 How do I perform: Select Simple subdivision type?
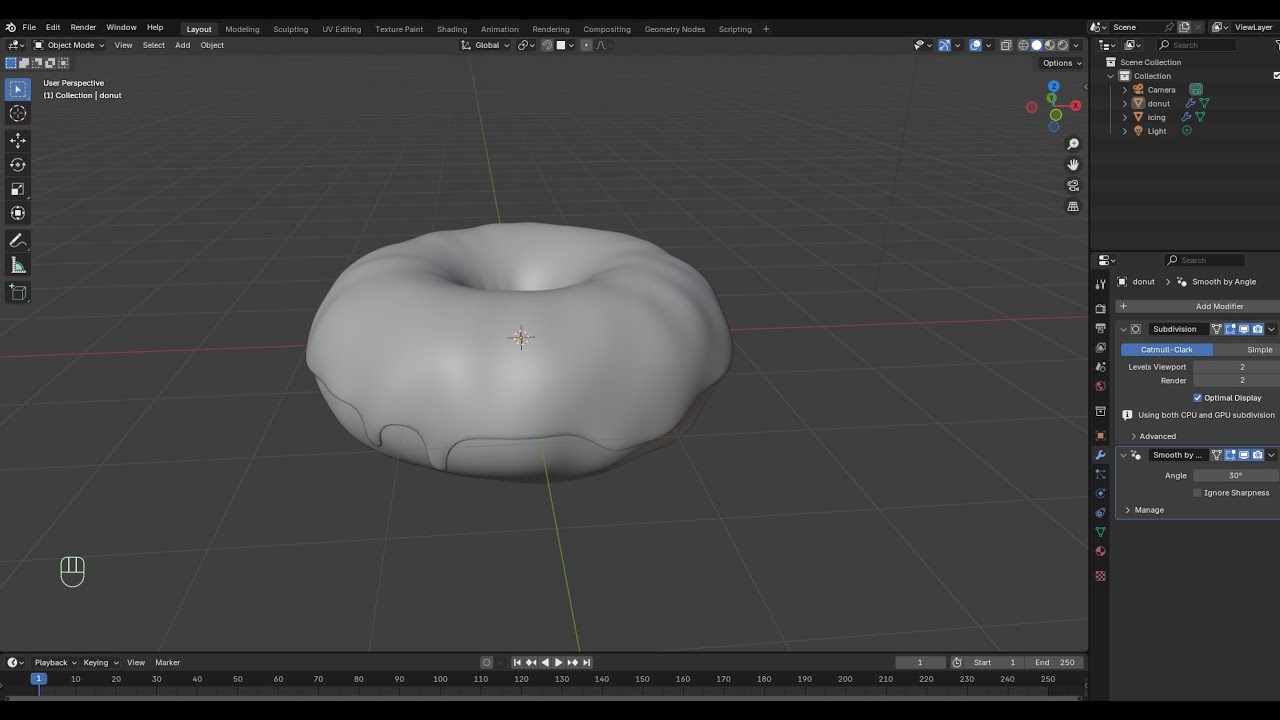[x=1247, y=350]
